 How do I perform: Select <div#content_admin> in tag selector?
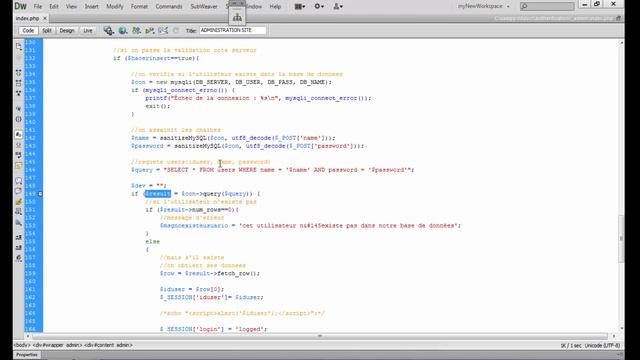[108, 345]
